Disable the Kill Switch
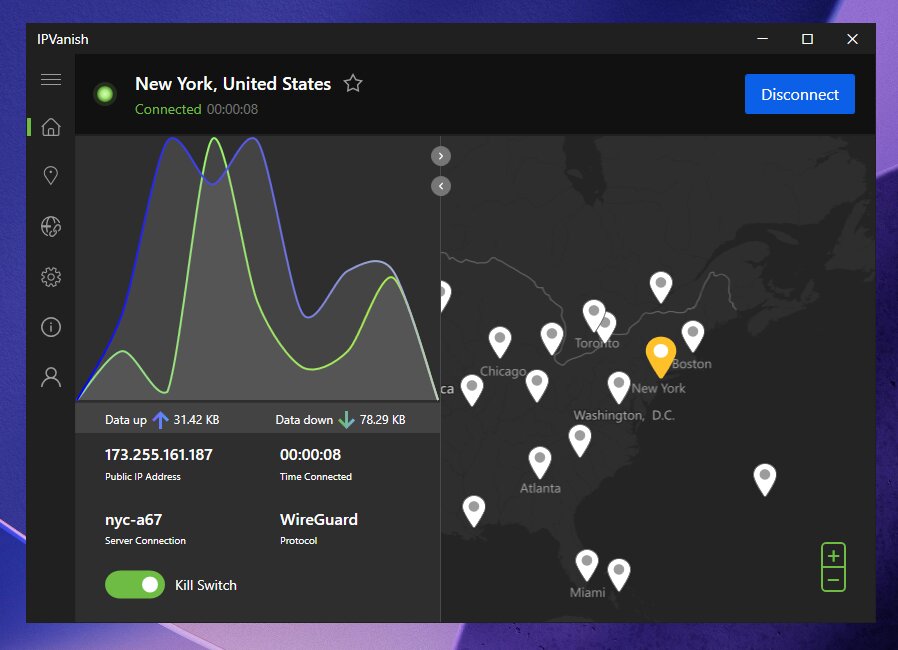Screen dimensions: 898x650 coord(135,585)
